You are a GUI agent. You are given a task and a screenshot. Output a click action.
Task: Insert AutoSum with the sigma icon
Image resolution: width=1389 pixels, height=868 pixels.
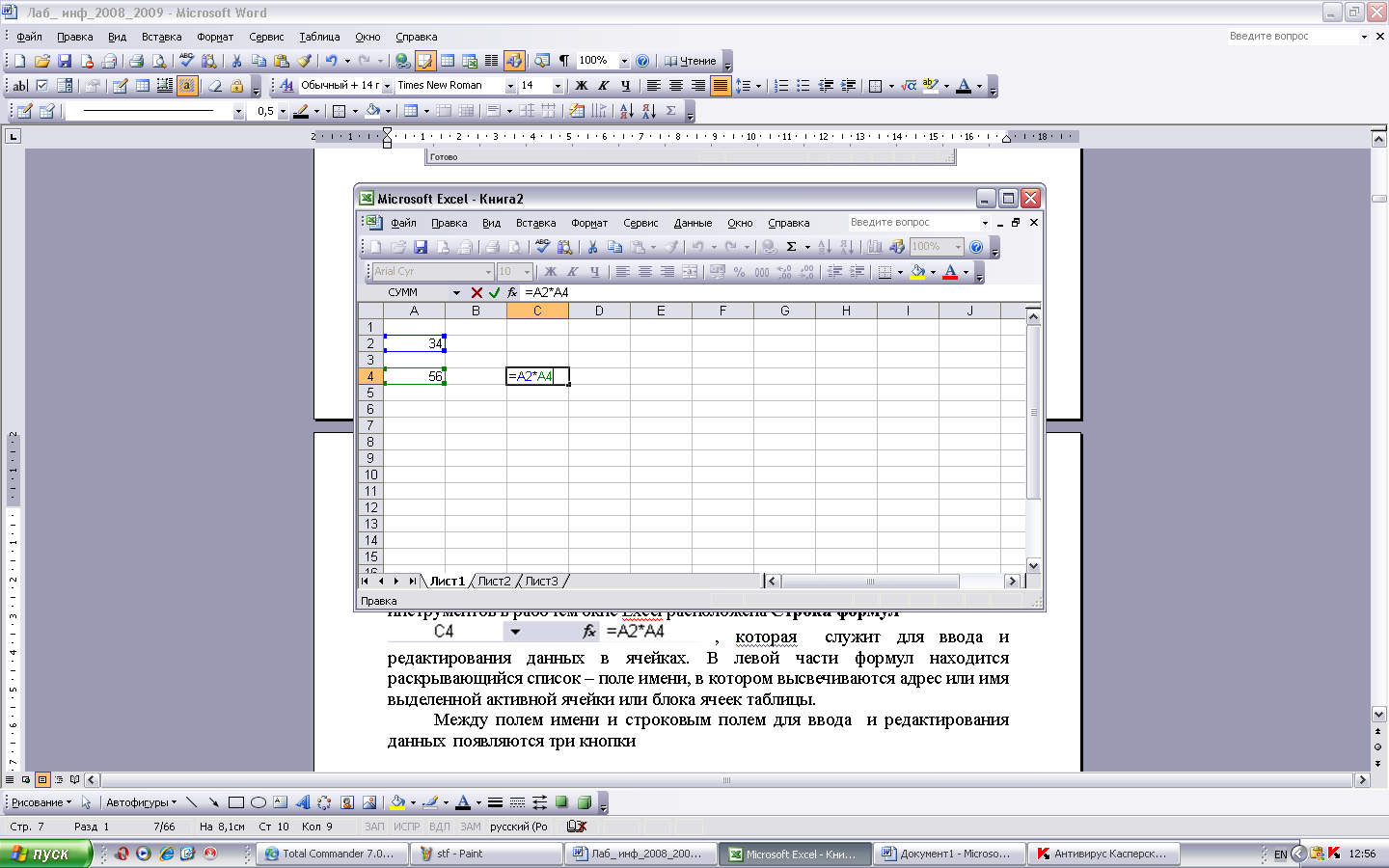coord(671,111)
